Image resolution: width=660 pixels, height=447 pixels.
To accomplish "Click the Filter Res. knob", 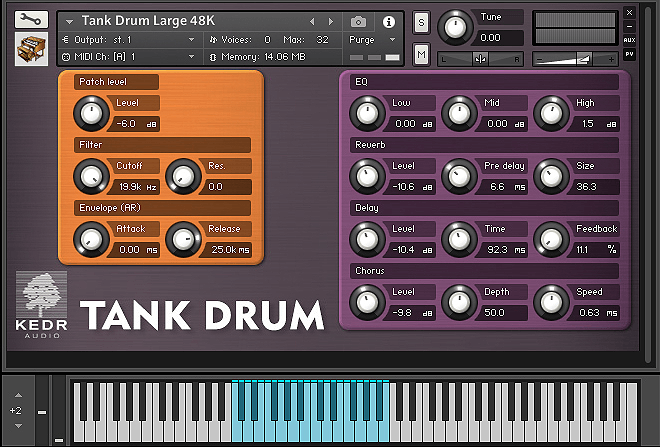I will 183,176.
